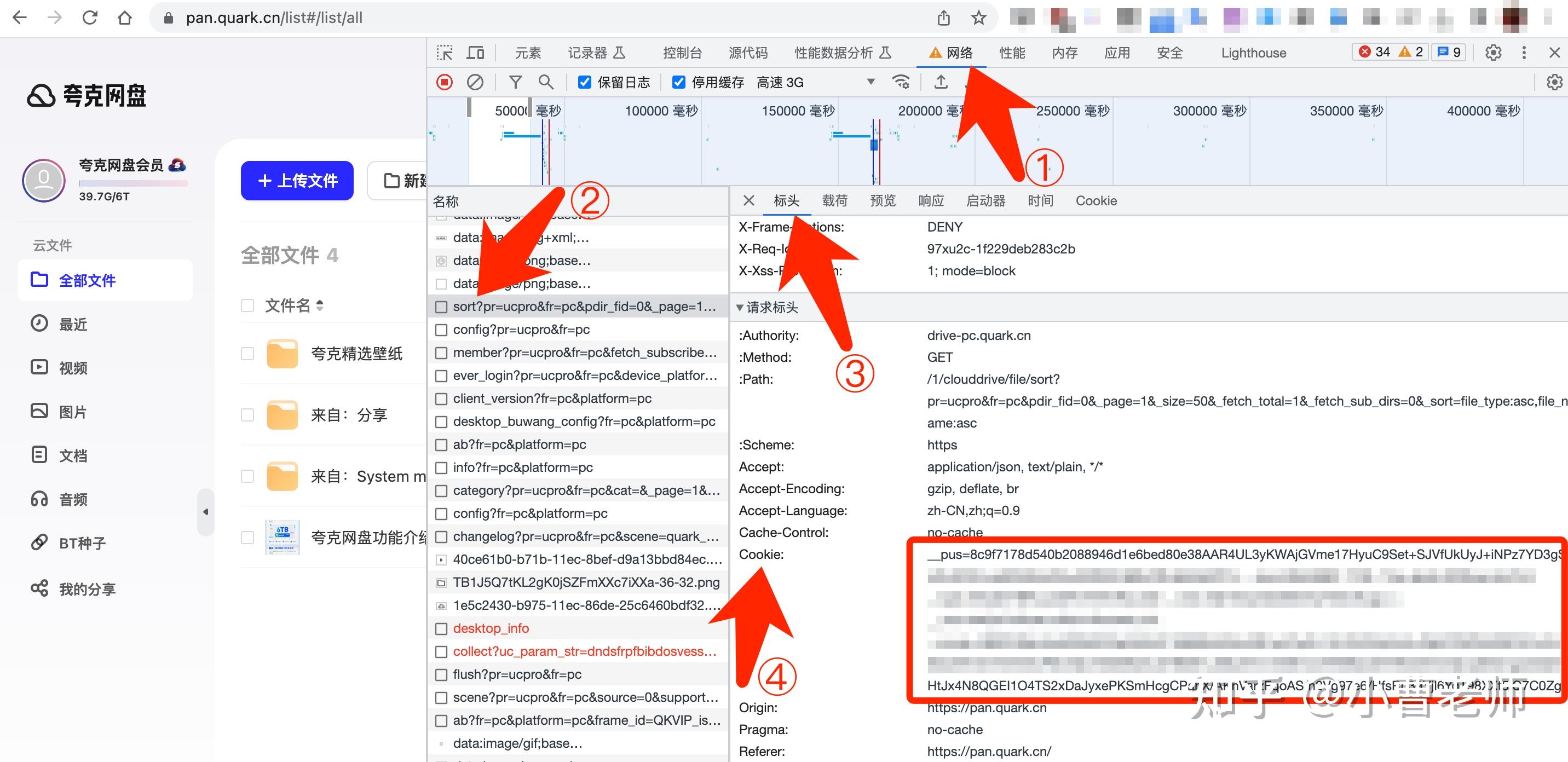Image resolution: width=1568 pixels, height=762 pixels.
Task: Open Images category in sidebar
Action: (x=59, y=412)
